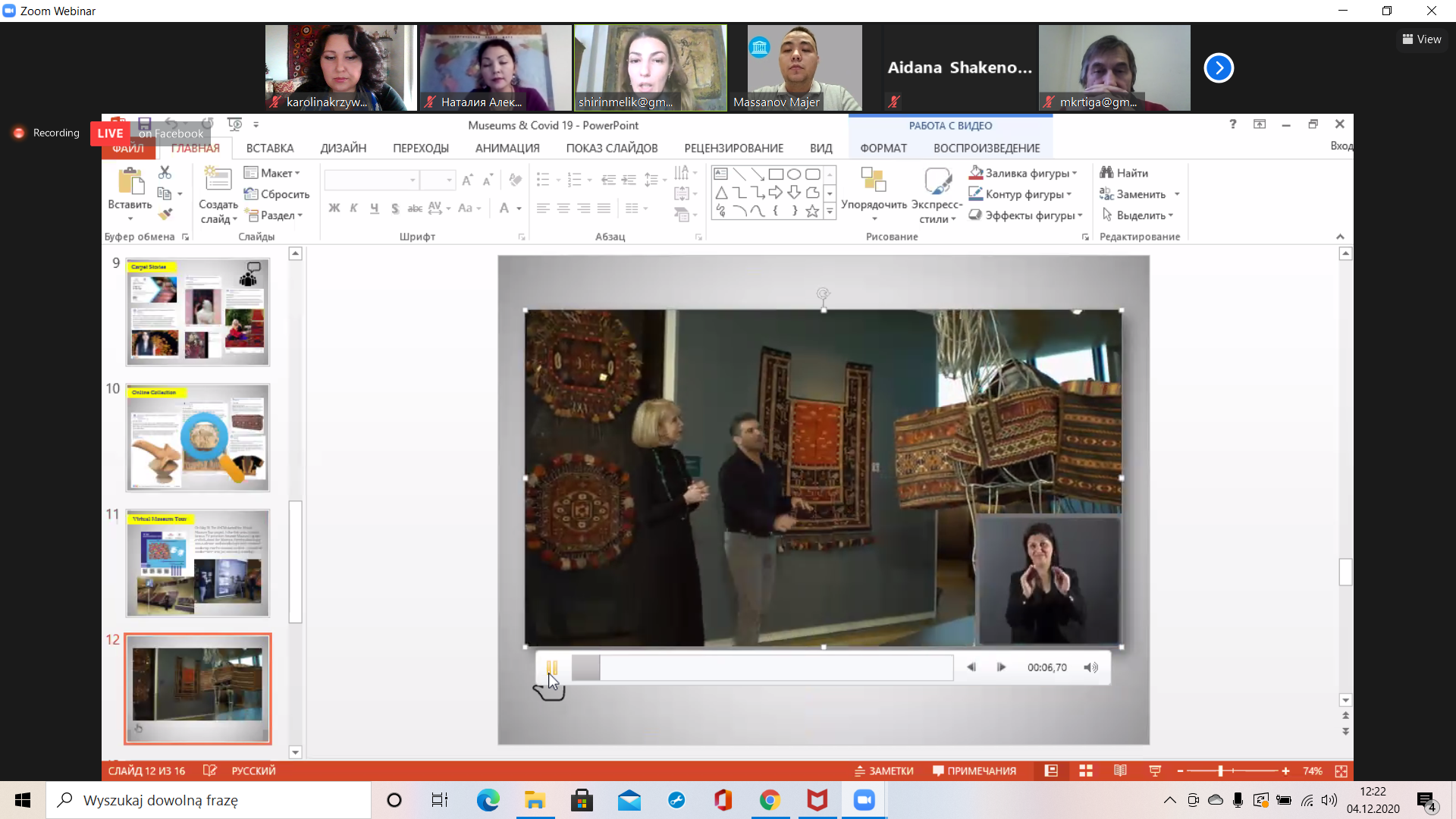Open the Shape Outline (Контур фигуры) dropdown
The width and height of the screenshot is (1456, 819).
point(1020,194)
